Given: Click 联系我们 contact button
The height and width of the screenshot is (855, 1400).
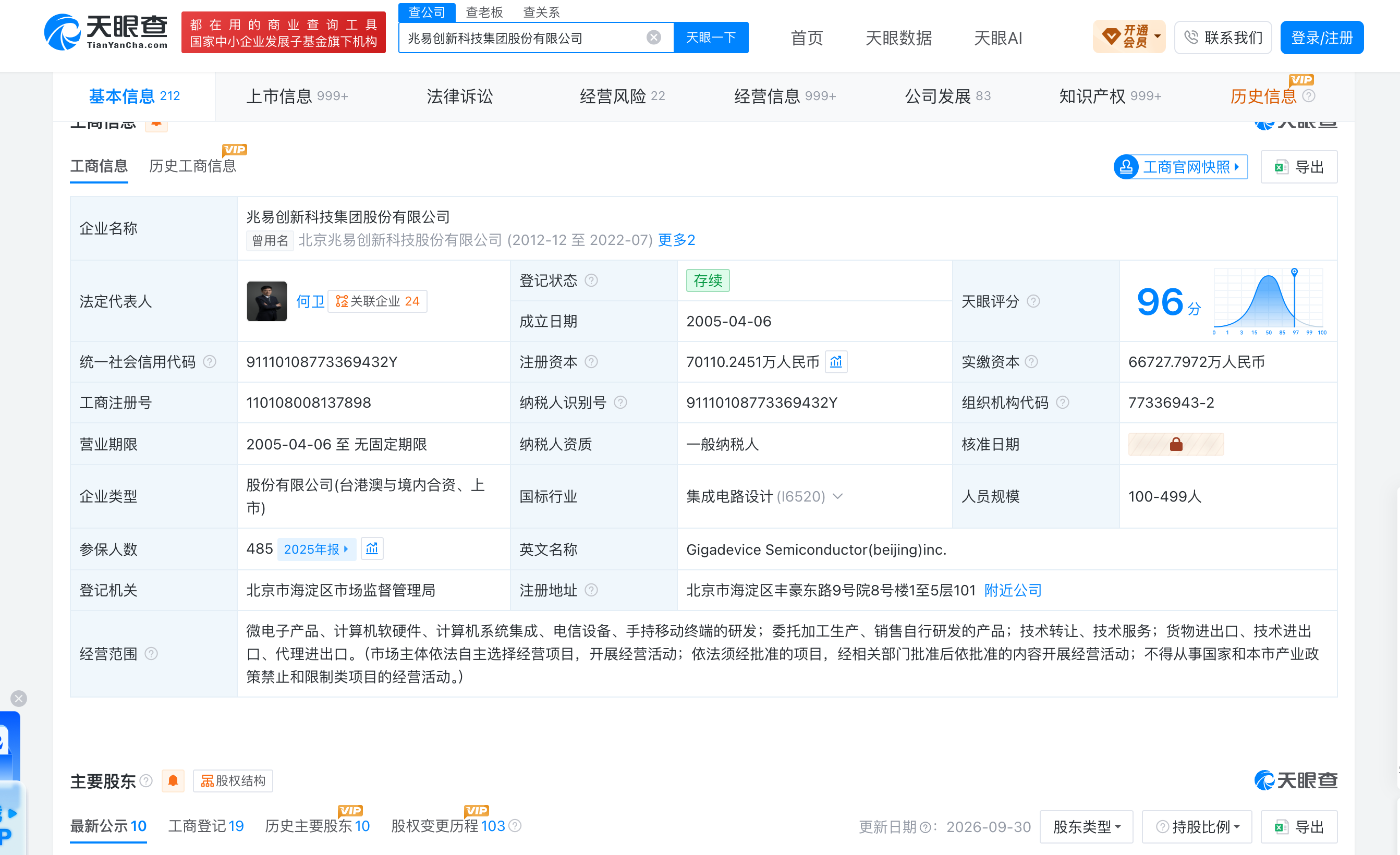Looking at the screenshot, I should pyautogui.click(x=1223, y=38).
